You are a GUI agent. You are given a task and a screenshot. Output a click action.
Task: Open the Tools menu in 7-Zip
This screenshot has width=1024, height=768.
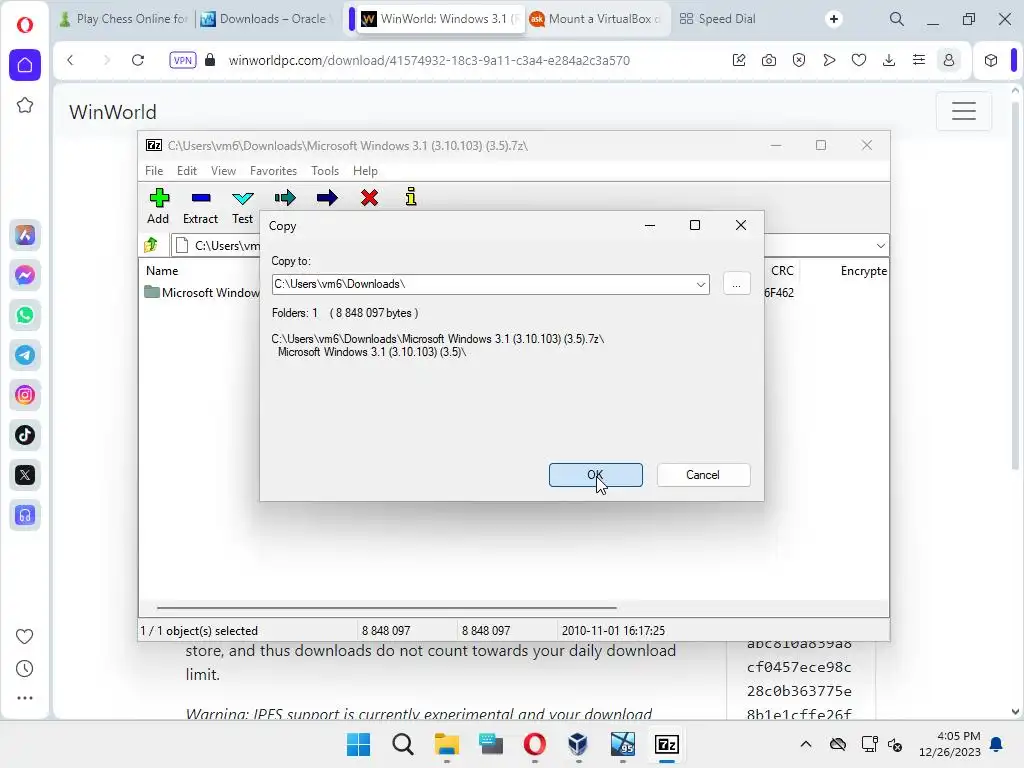pyautogui.click(x=325, y=170)
